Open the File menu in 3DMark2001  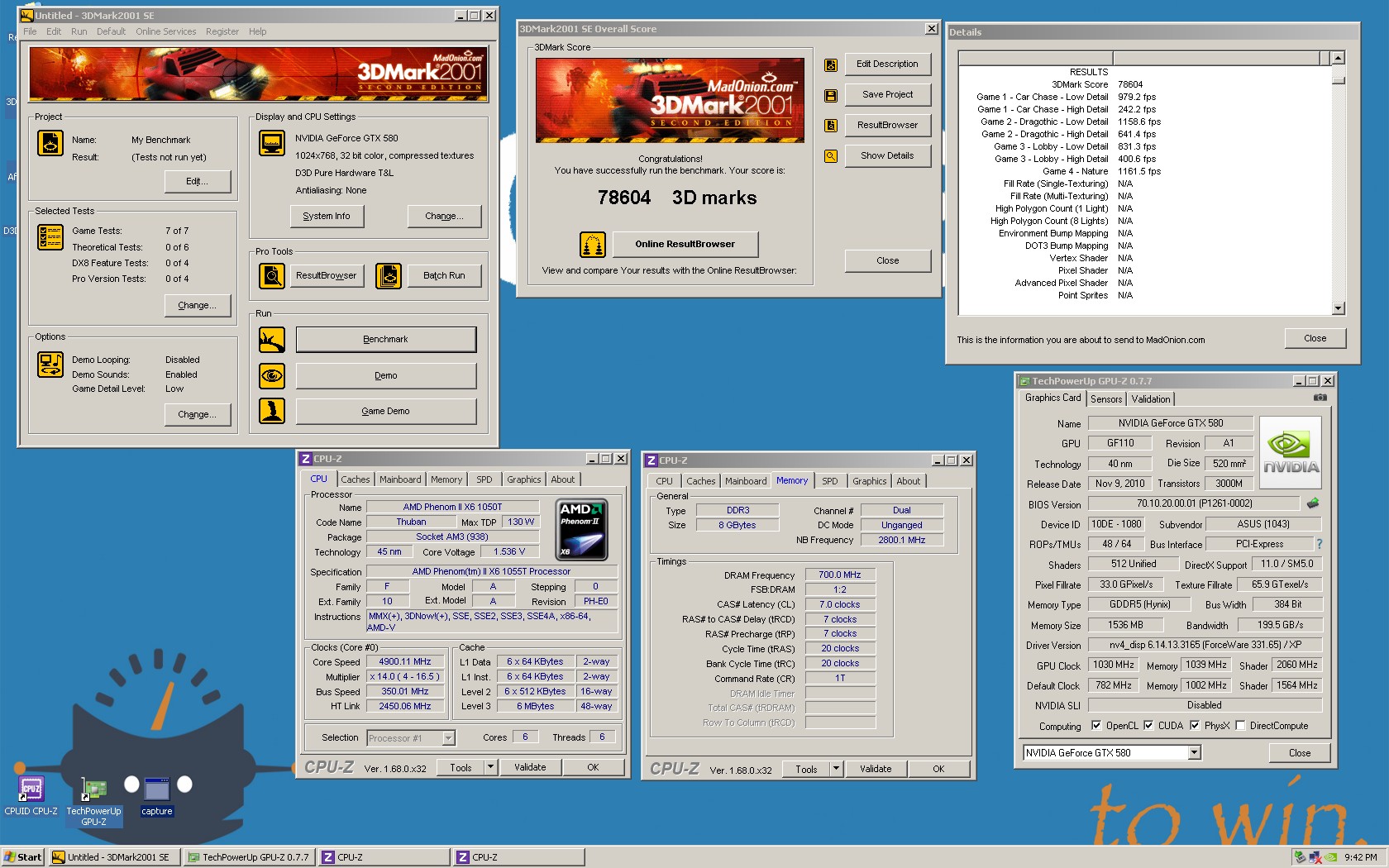[30, 31]
